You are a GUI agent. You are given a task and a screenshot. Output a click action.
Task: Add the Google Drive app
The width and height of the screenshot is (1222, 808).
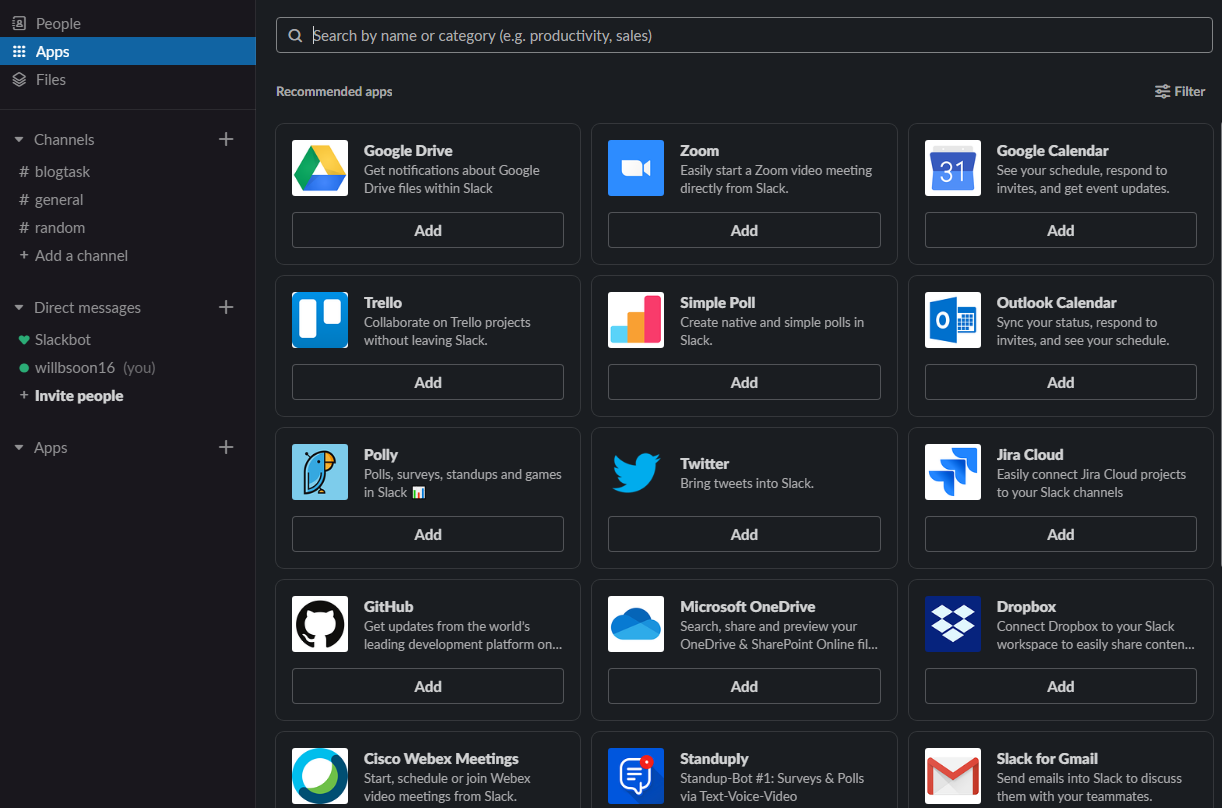[x=428, y=230]
